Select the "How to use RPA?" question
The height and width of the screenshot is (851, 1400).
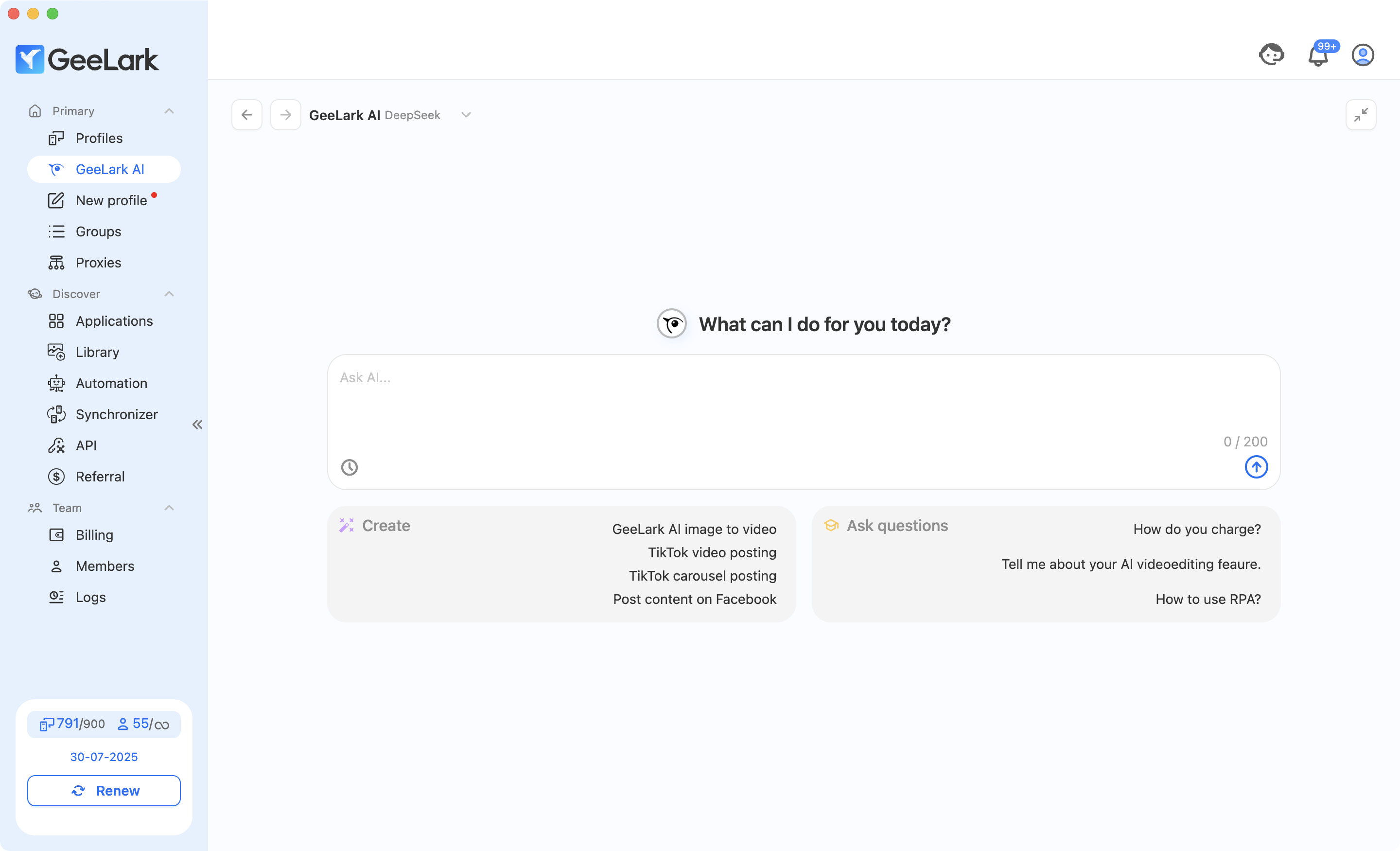click(x=1208, y=599)
